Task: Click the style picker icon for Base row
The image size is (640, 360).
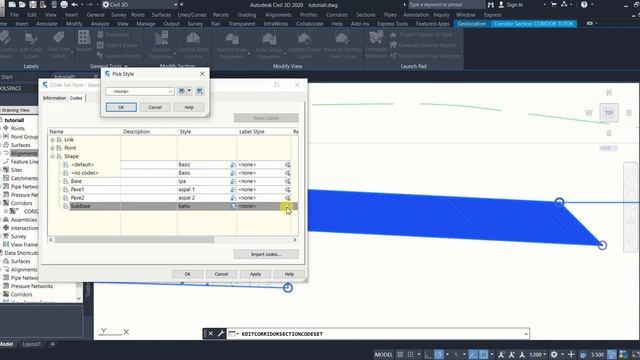Action: click(233, 181)
